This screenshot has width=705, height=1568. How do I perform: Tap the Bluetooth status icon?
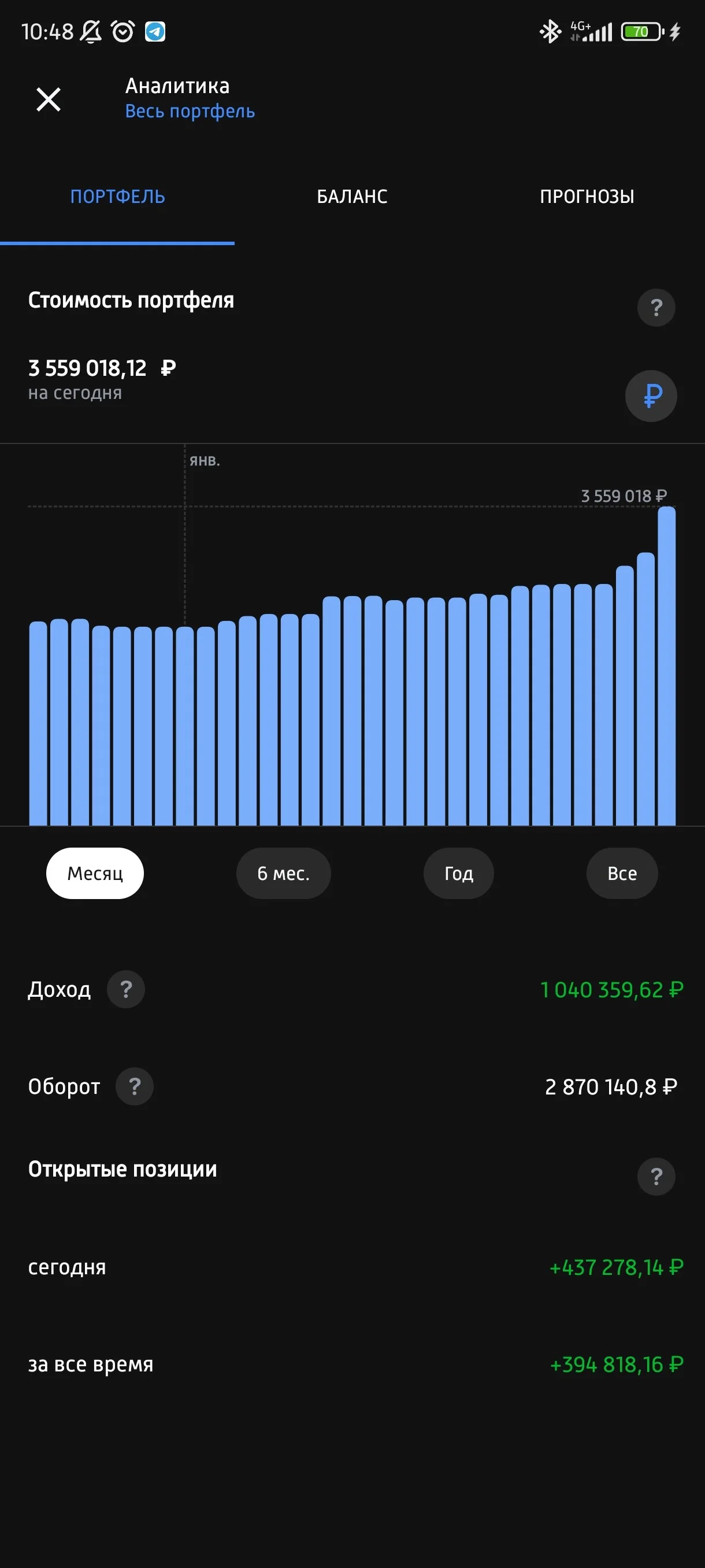550,32
